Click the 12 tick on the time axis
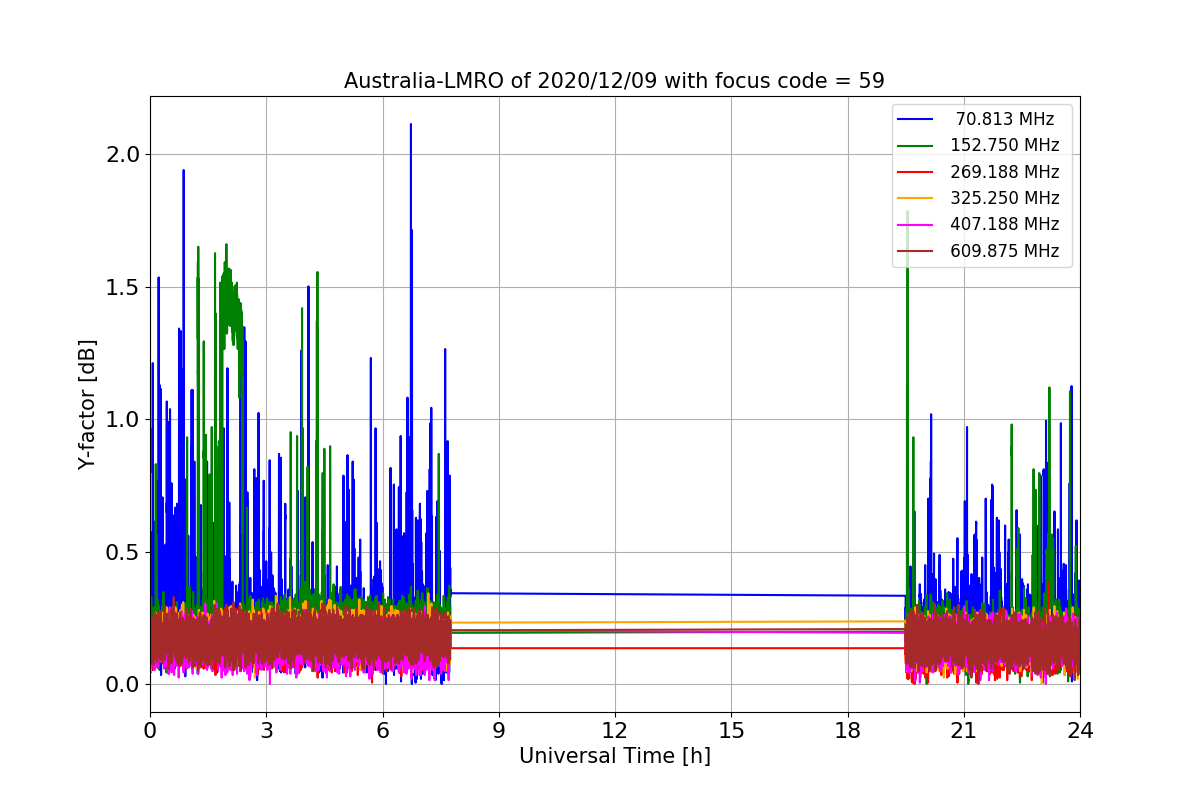1200x800 pixels. [x=615, y=730]
